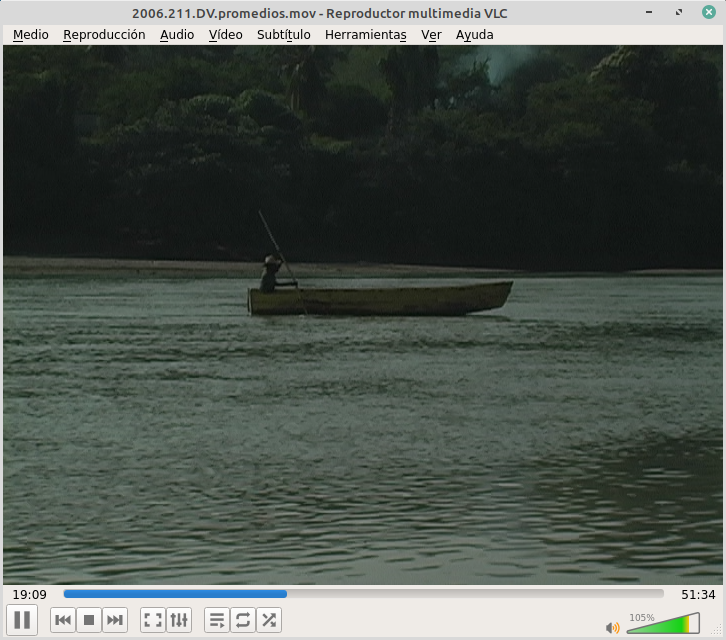The height and width of the screenshot is (640, 726).
Task: Maximize the VLC window
Action: click(679, 12)
